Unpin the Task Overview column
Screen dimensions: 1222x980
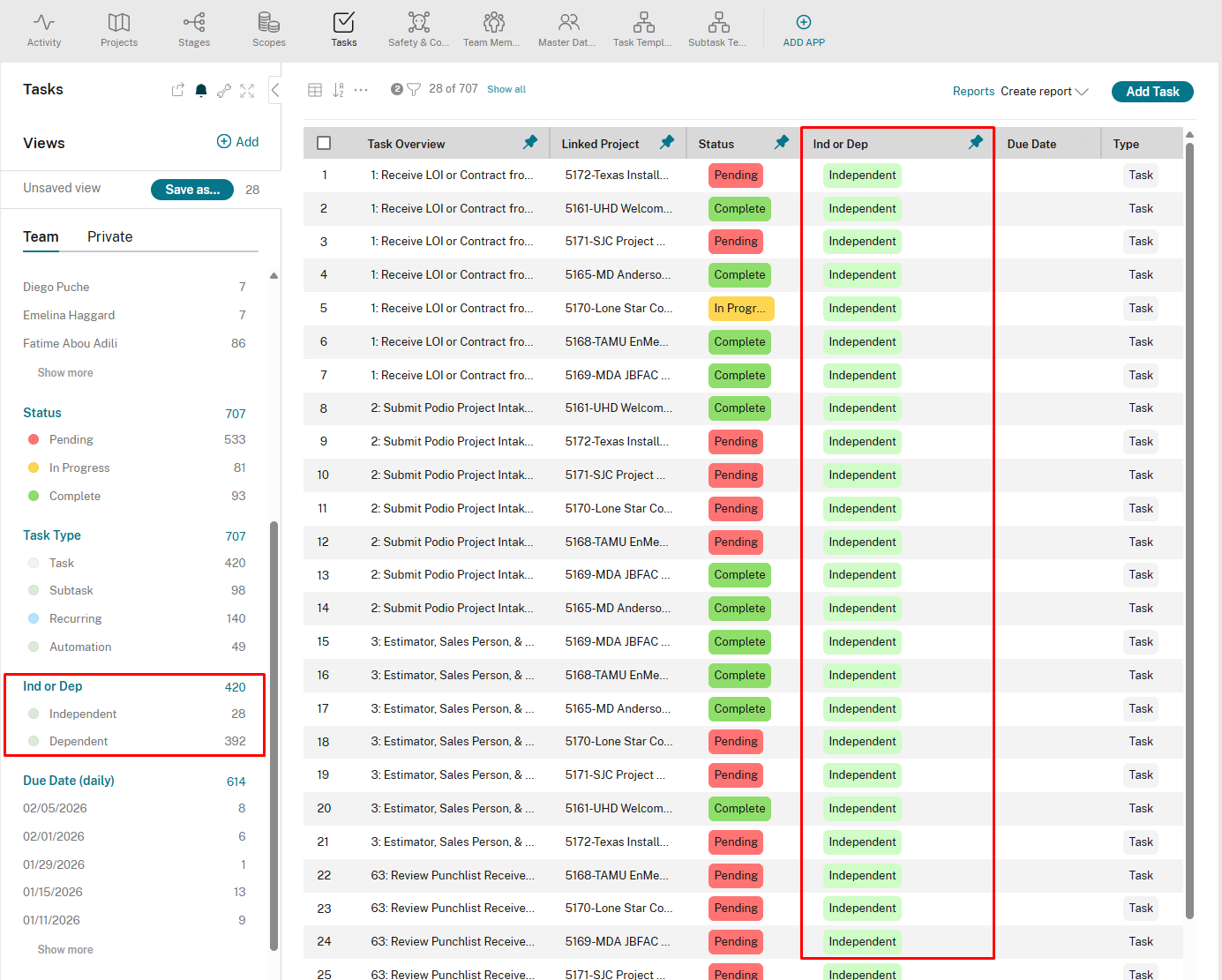[530, 142]
